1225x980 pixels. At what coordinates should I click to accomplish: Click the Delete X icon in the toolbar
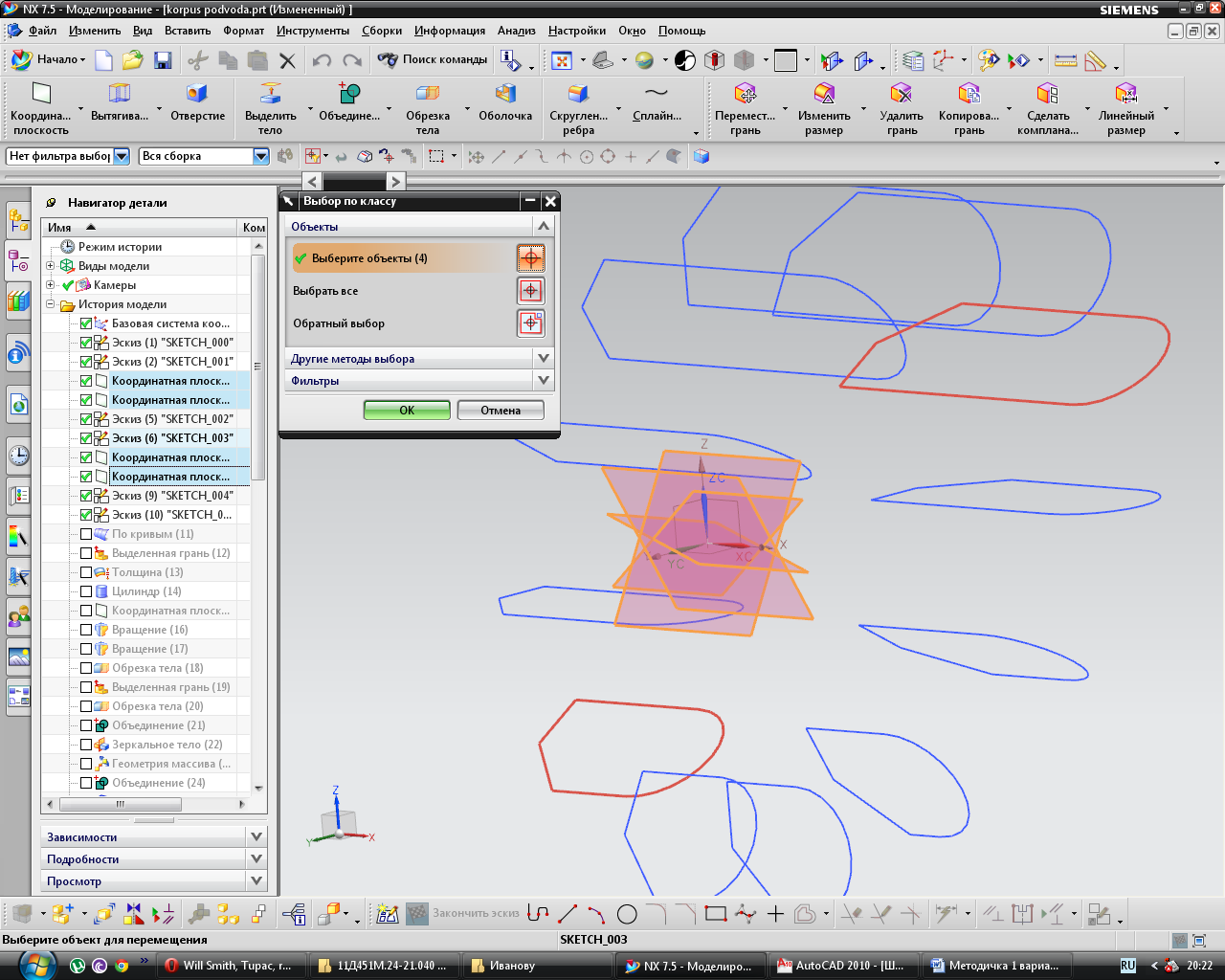[x=287, y=60]
